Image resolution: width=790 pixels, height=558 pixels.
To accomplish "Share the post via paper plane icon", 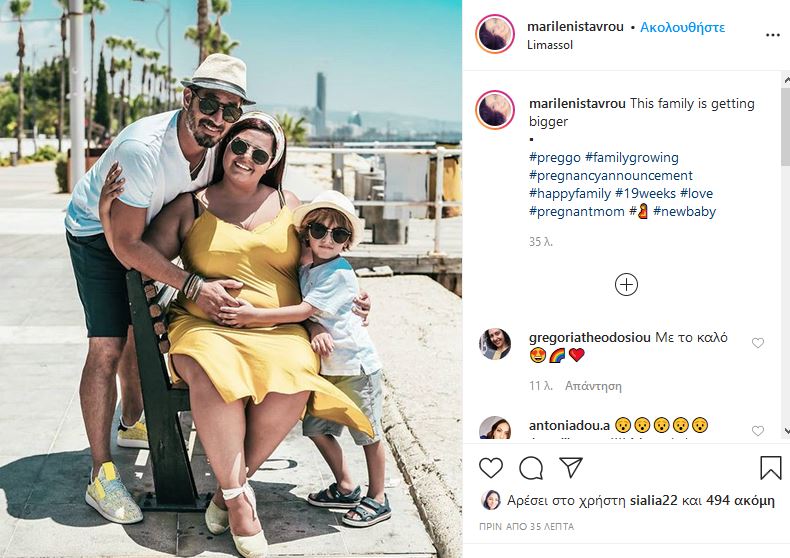I will tap(571, 467).
